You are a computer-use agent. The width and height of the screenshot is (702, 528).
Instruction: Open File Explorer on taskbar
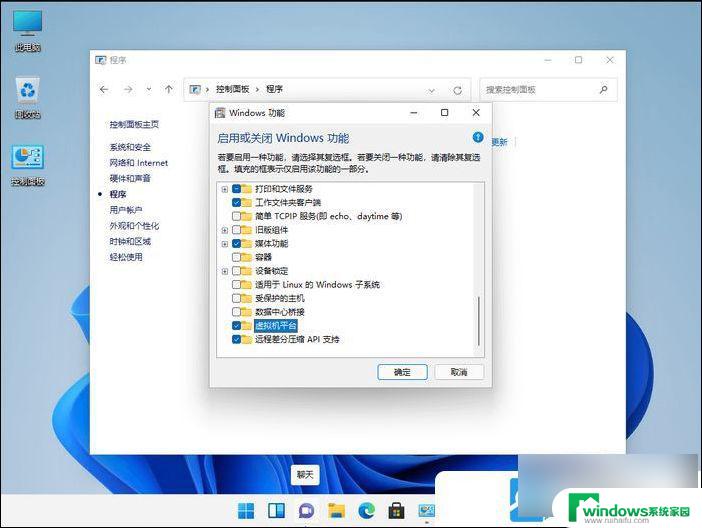336,511
